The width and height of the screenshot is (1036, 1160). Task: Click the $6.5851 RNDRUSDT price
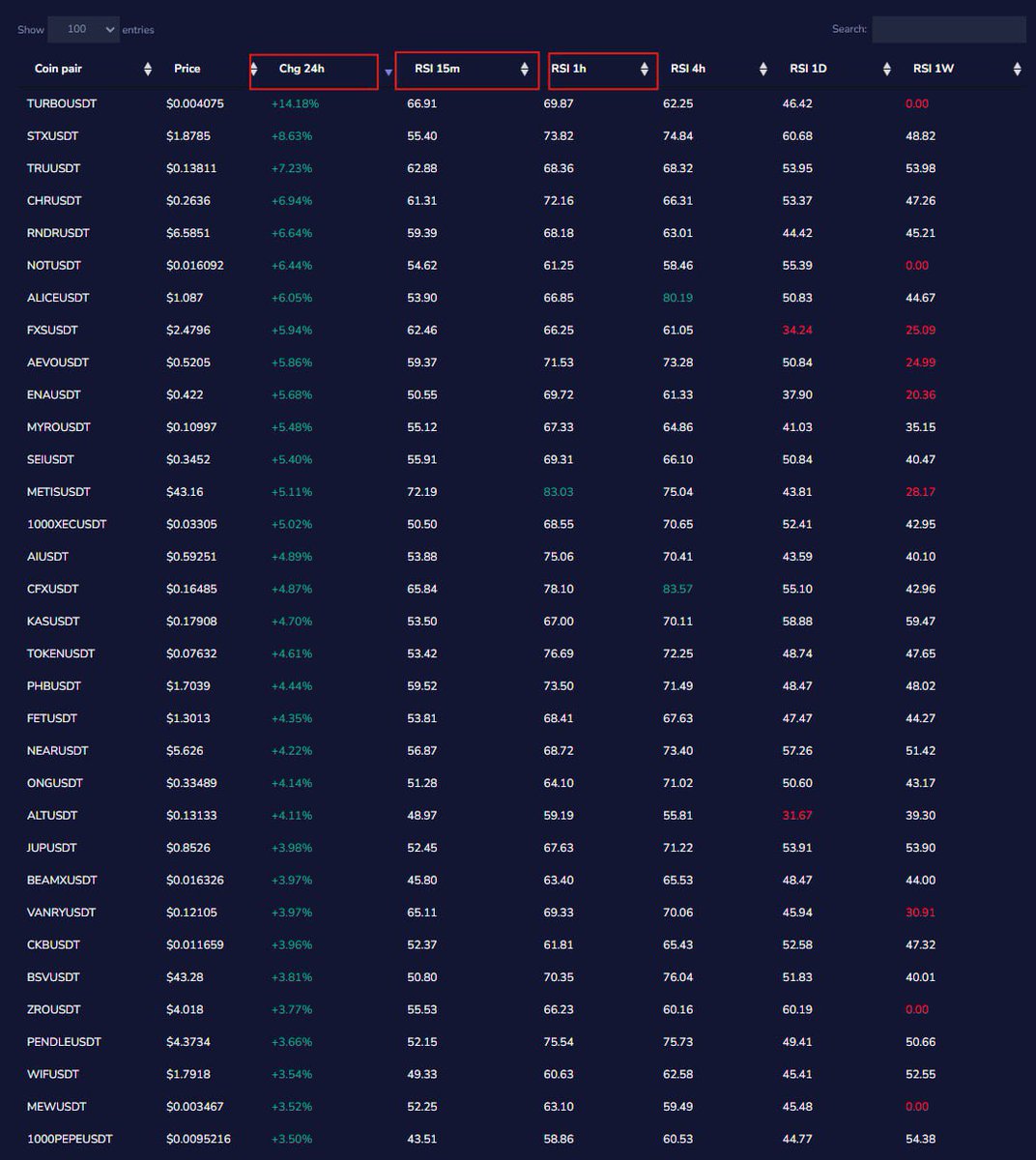click(187, 233)
